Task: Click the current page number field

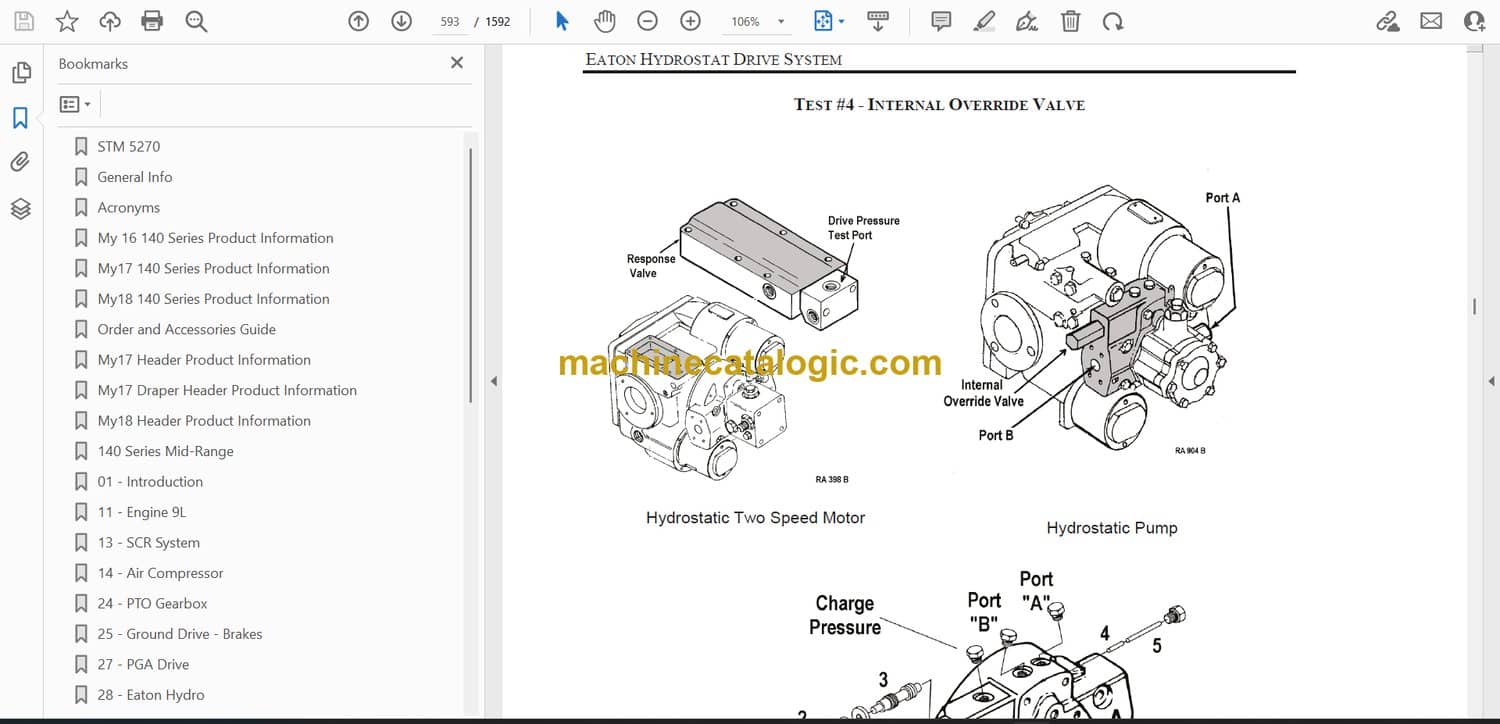Action: click(450, 21)
